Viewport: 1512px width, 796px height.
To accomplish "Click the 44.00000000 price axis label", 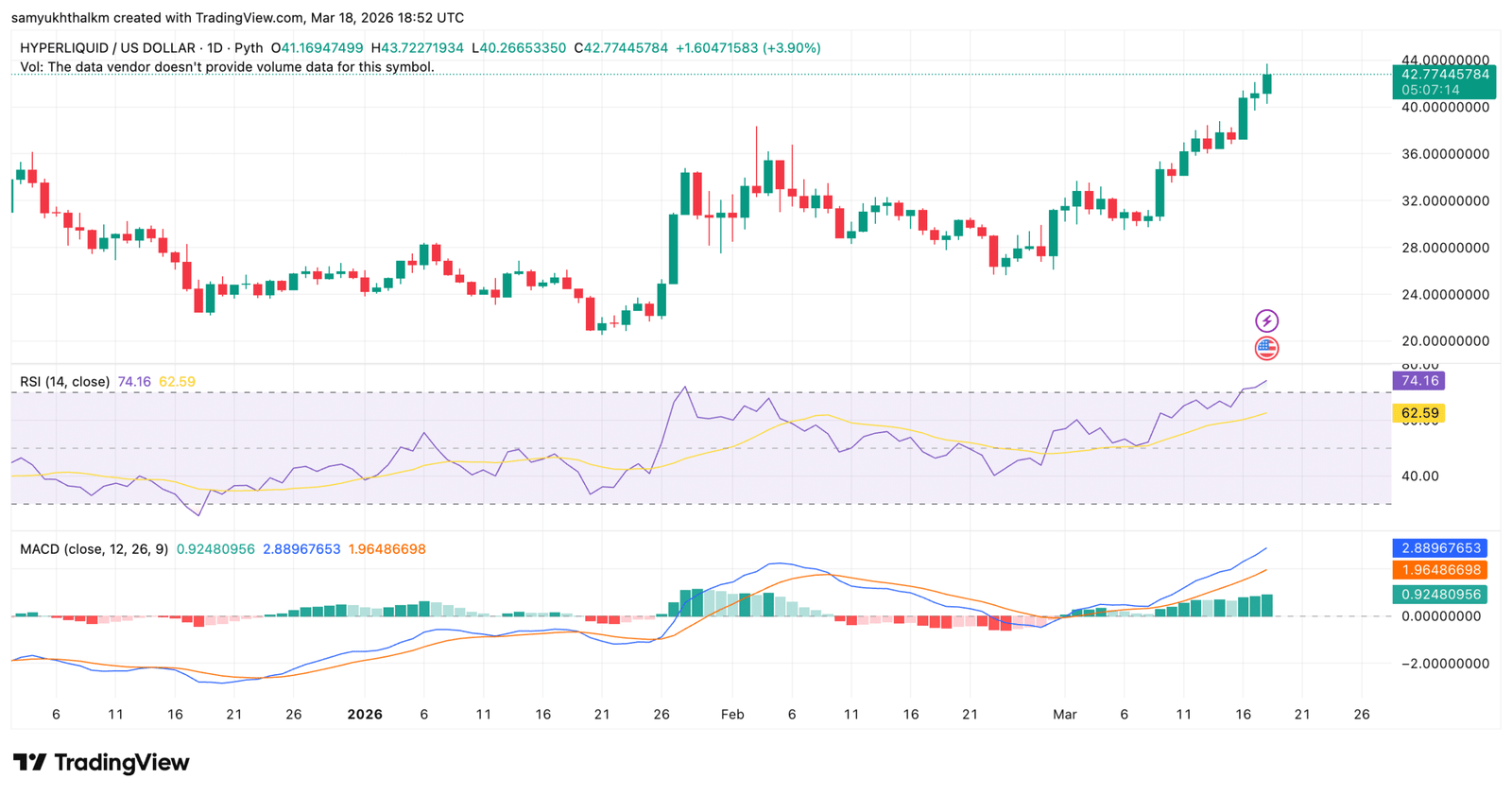I will point(1445,60).
